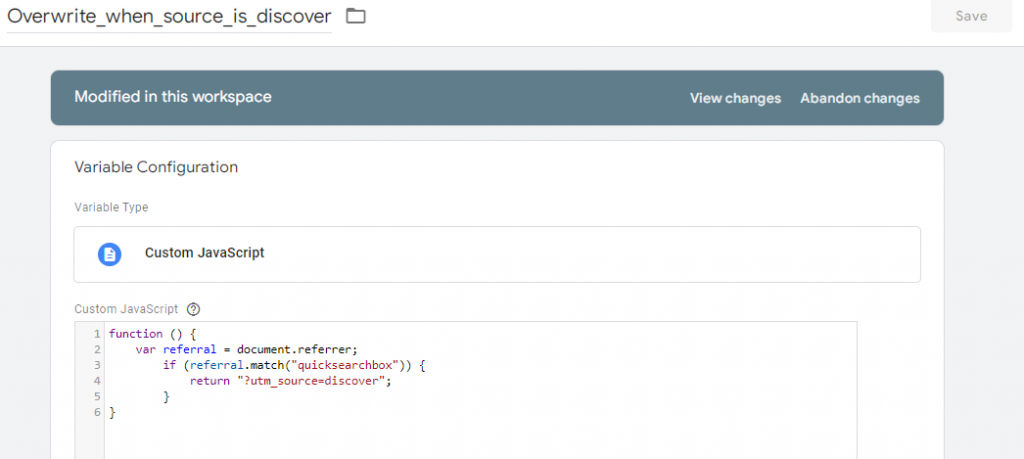This screenshot has width=1024, height=459.
Task: Click Abandon changes in the banner
Action: (859, 98)
